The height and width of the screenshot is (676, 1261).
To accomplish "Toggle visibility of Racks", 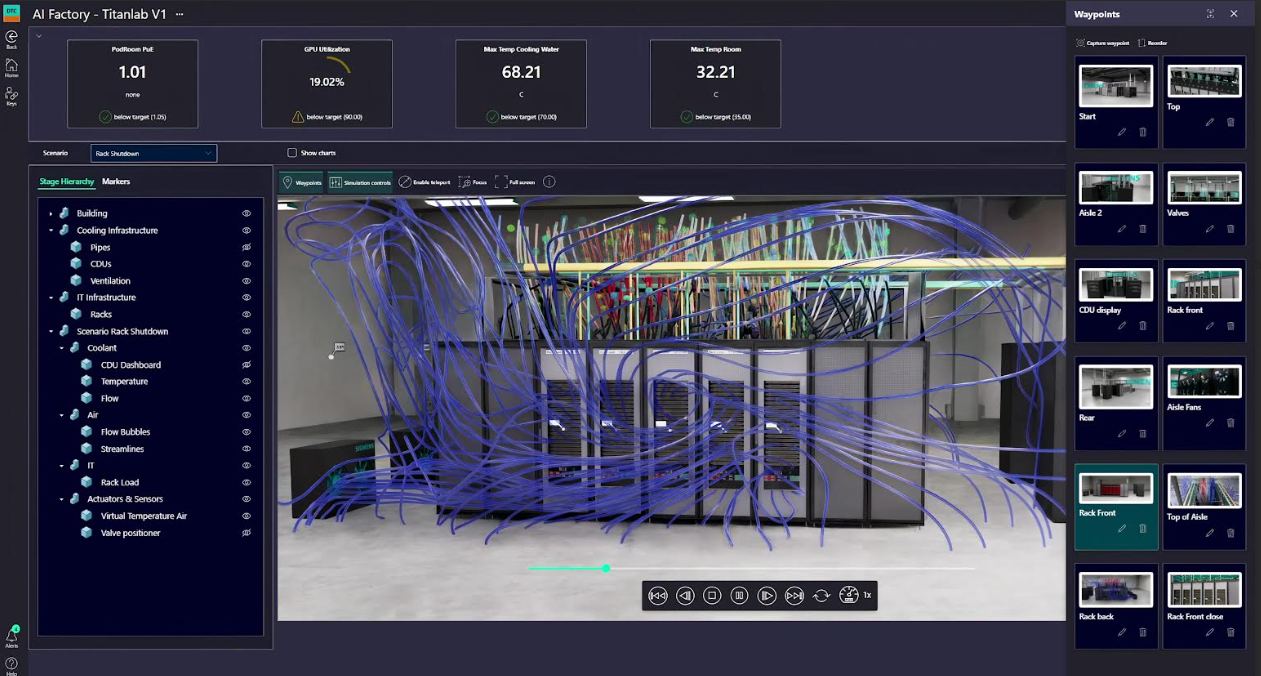I will click(x=246, y=314).
